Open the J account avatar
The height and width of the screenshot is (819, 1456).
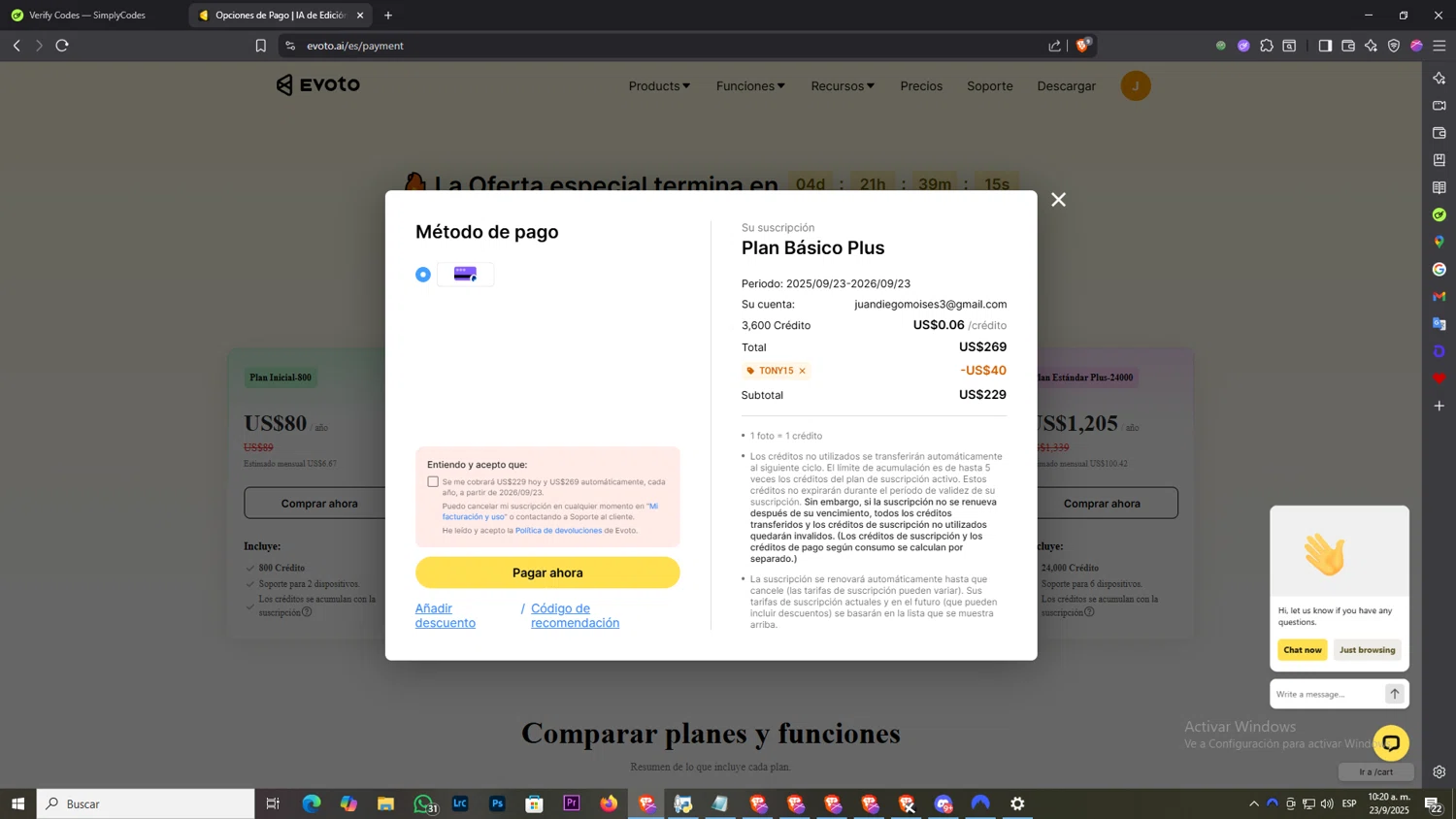click(x=1136, y=86)
